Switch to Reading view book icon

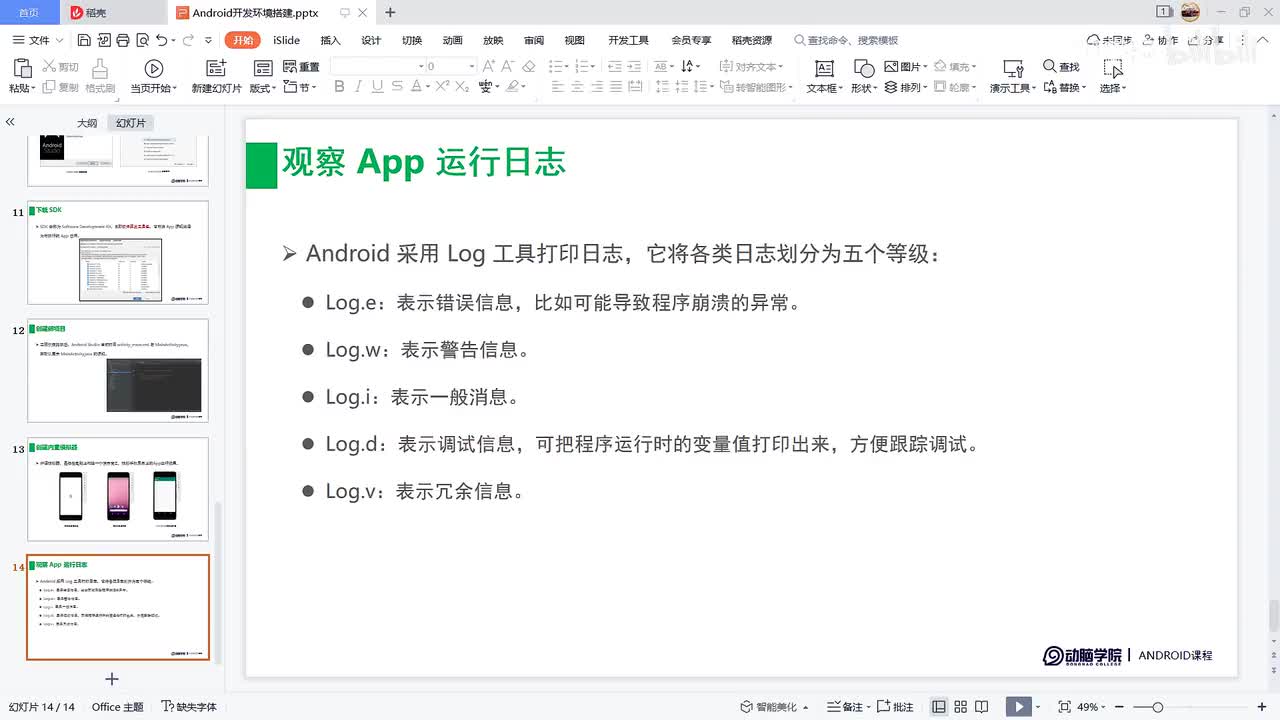[x=983, y=707]
